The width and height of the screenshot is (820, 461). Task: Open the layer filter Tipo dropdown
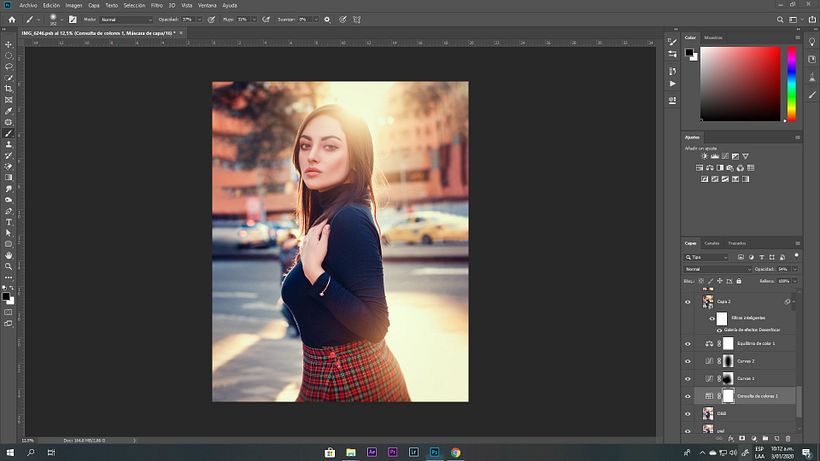pos(706,257)
